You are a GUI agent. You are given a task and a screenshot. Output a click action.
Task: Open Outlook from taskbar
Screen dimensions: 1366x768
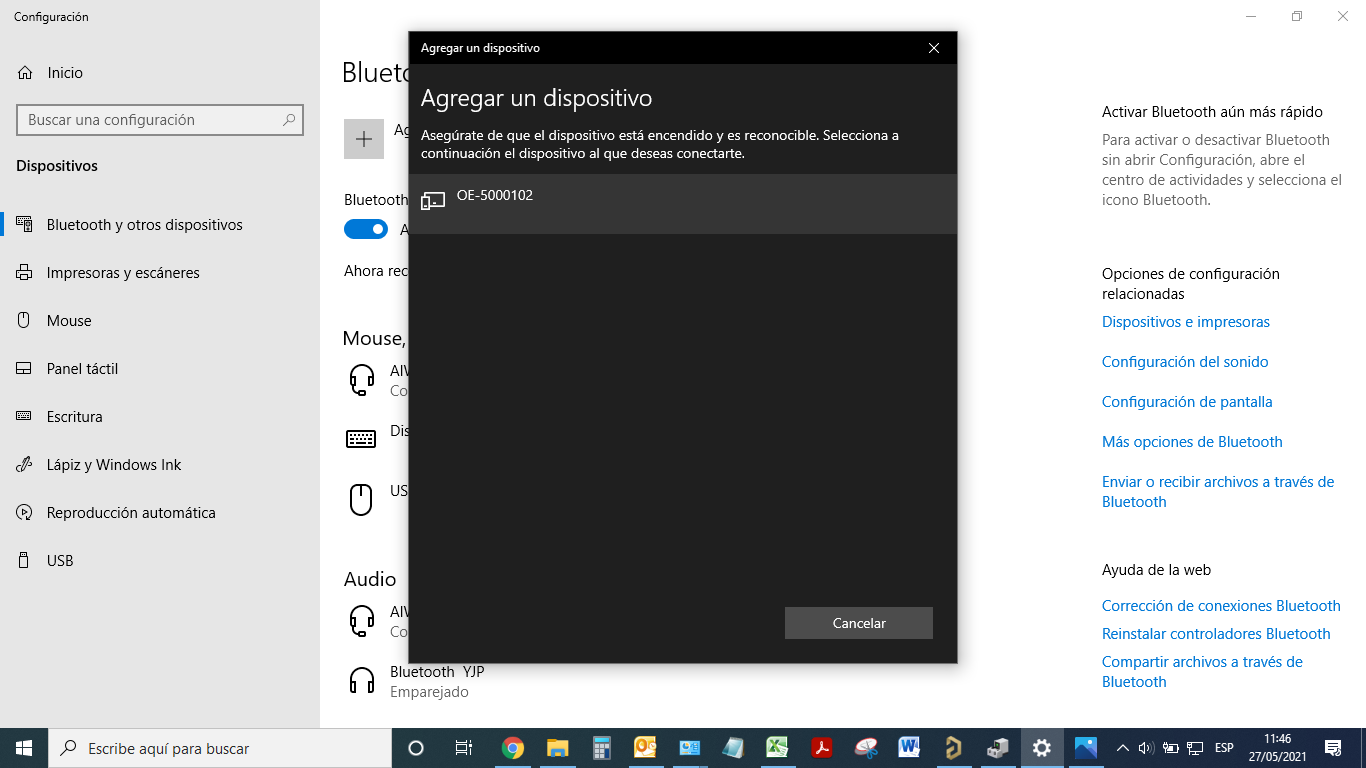coord(645,748)
